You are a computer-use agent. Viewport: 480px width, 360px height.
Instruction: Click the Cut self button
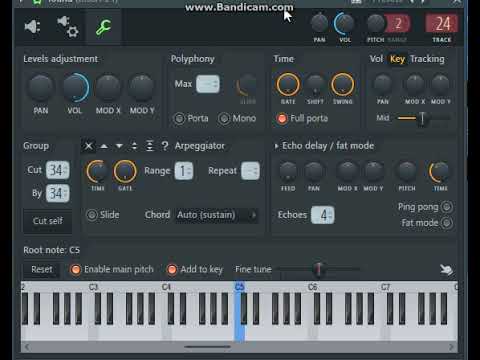coord(47,221)
